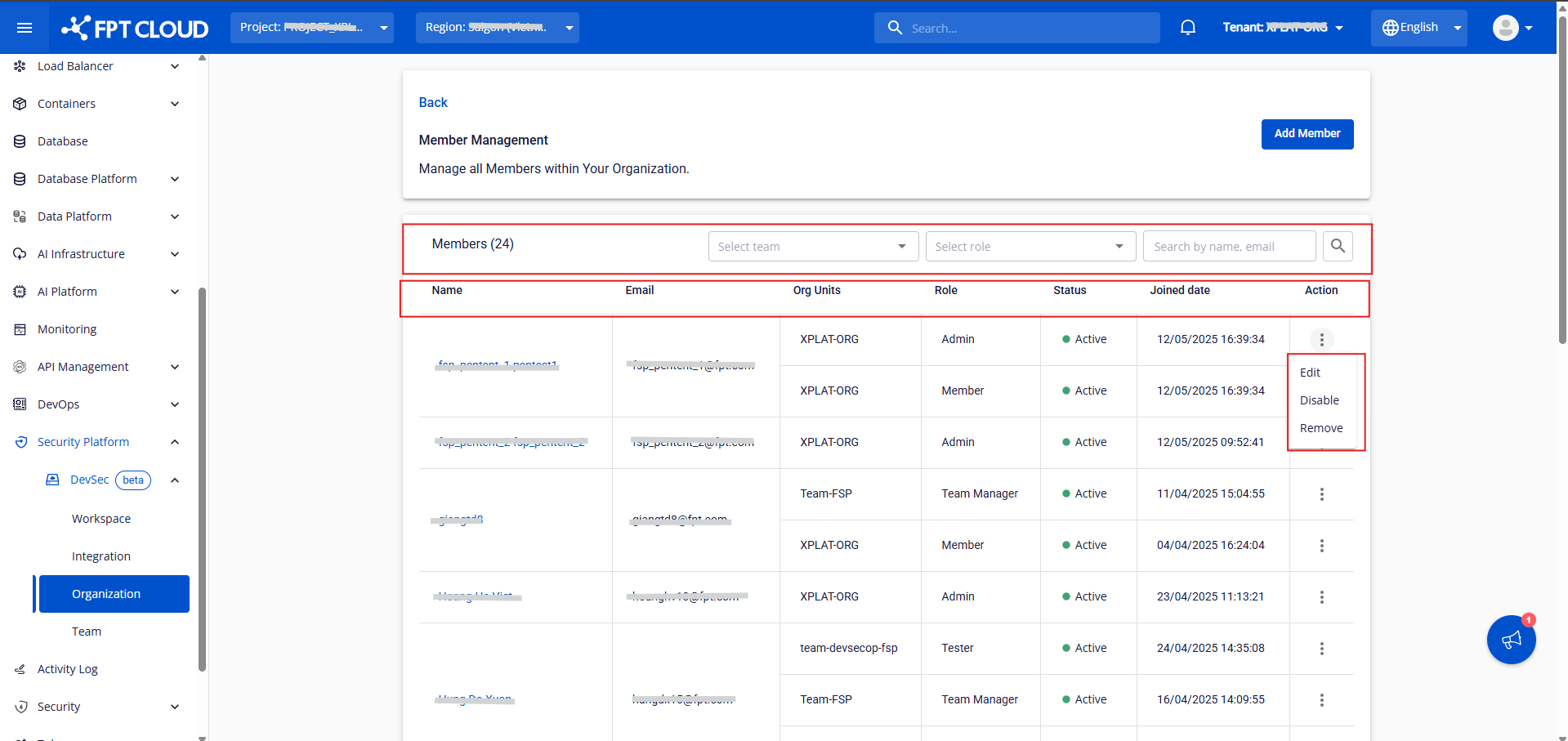Click the sidebar vertical scrollbar
Viewport: 1568px width, 741px height.
[202, 479]
